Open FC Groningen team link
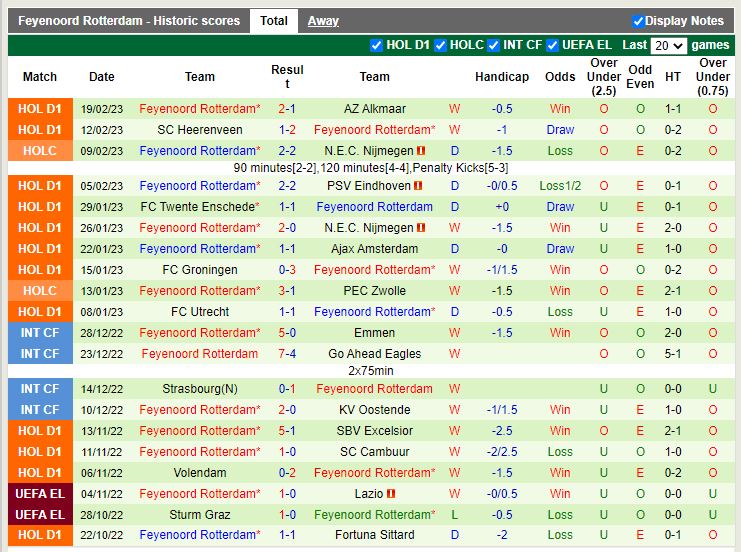Viewport: 741px width, 552px height. pyautogui.click(x=200, y=270)
